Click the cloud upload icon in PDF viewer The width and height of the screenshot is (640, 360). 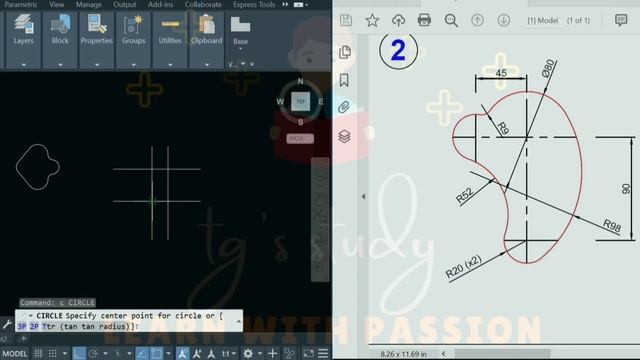click(398, 20)
